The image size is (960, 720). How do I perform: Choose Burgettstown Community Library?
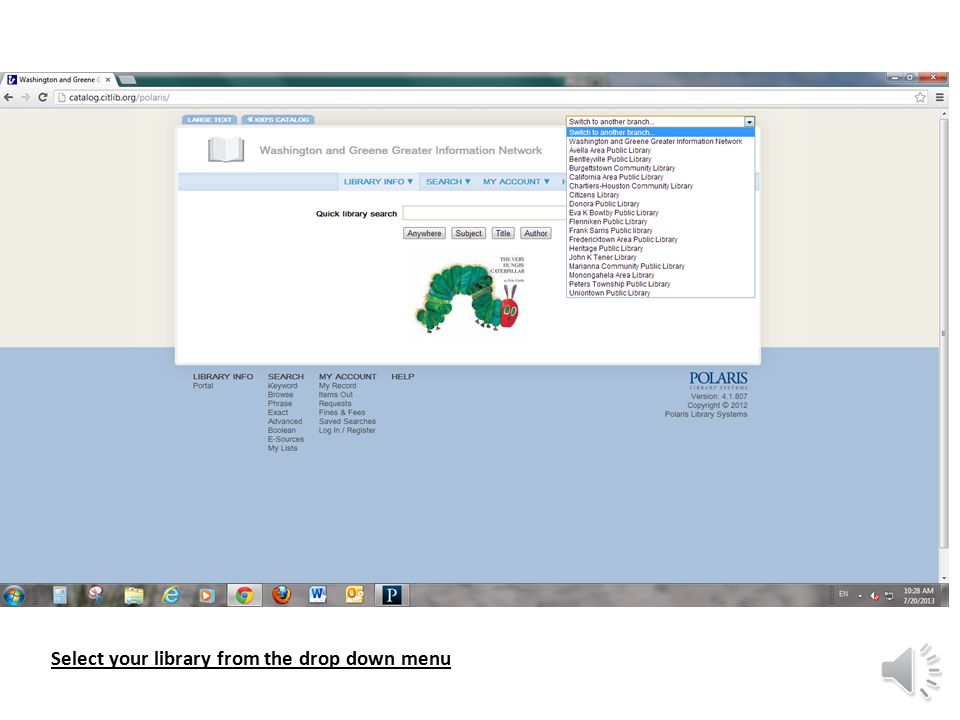coord(660,168)
